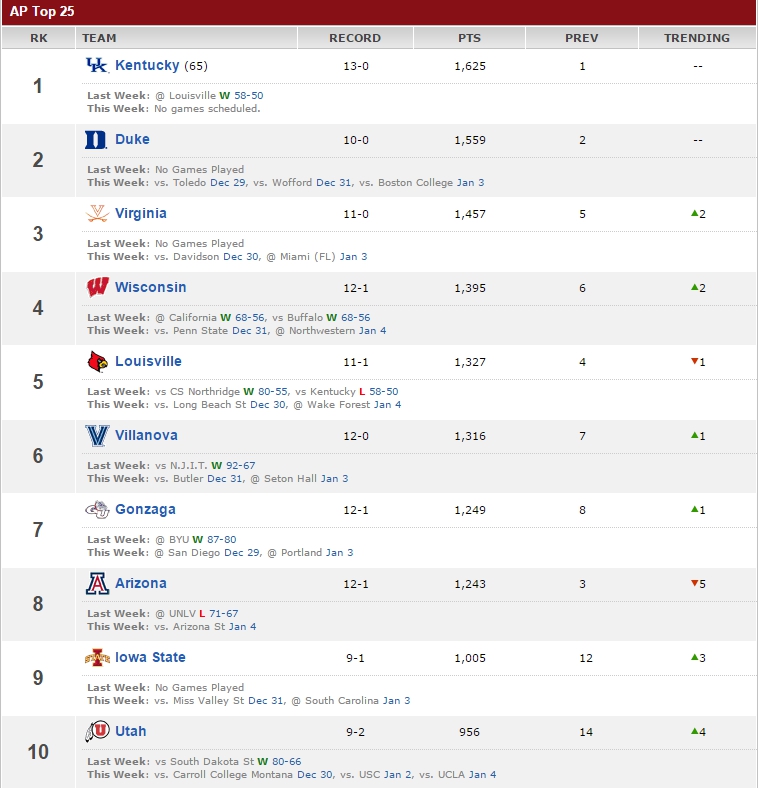Open the Utah Utes logo
The width and height of the screenshot is (759, 788).
click(97, 731)
